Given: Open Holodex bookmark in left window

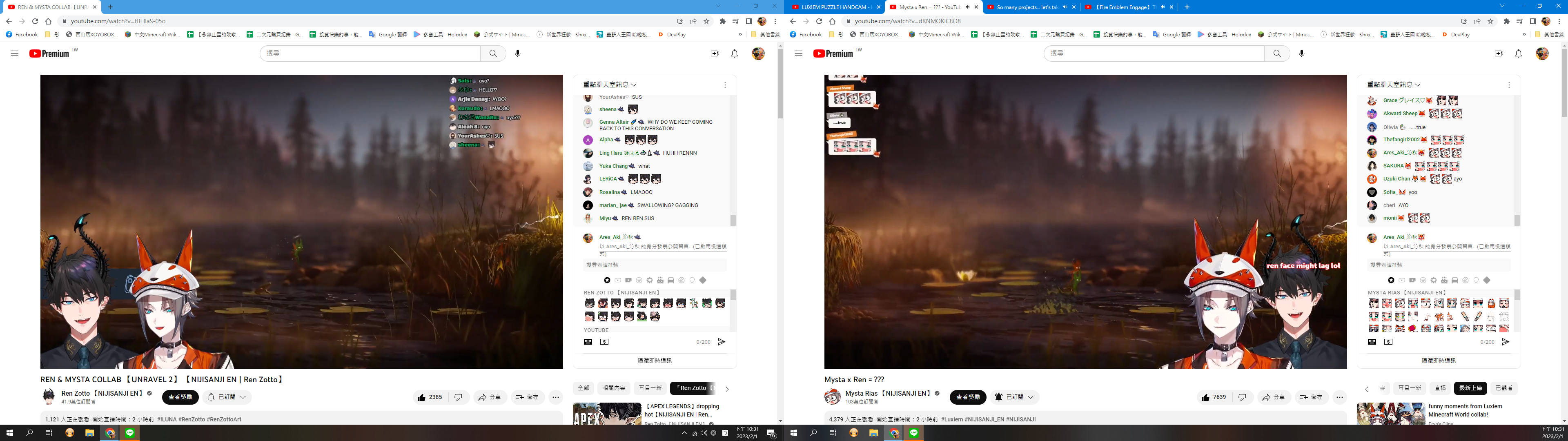Looking at the screenshot, I should (x=439, y=35).
